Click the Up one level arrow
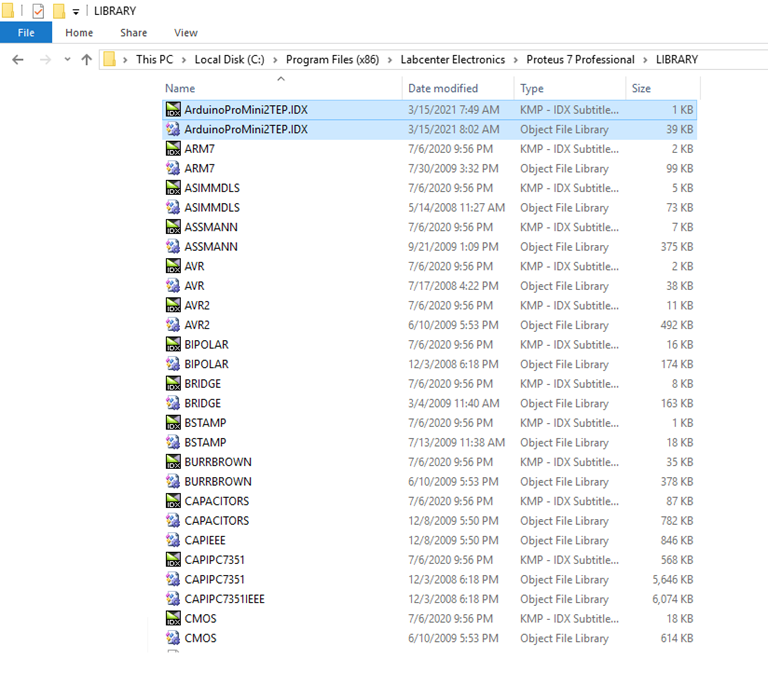Viewport: 768px width, 686px height. point(87,60)
